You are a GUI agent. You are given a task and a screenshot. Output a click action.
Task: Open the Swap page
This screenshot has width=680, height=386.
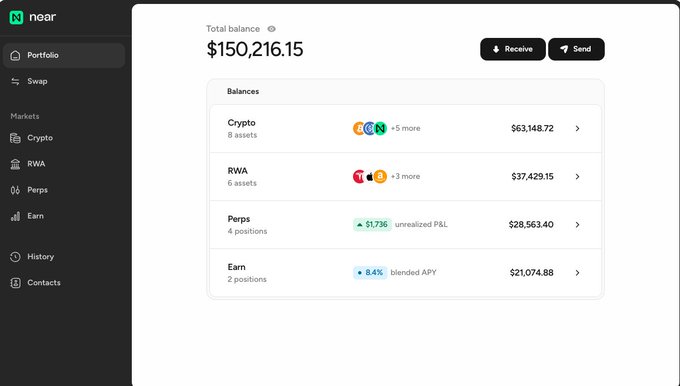[64, 81]
